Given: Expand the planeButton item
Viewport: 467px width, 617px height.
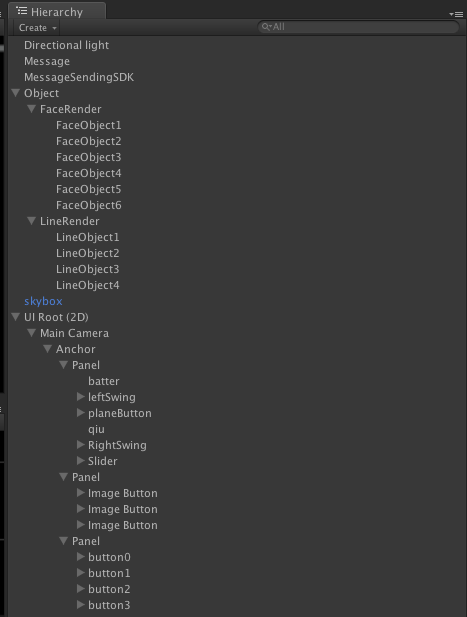Looking at the screenshot, I should coord(81,413).
